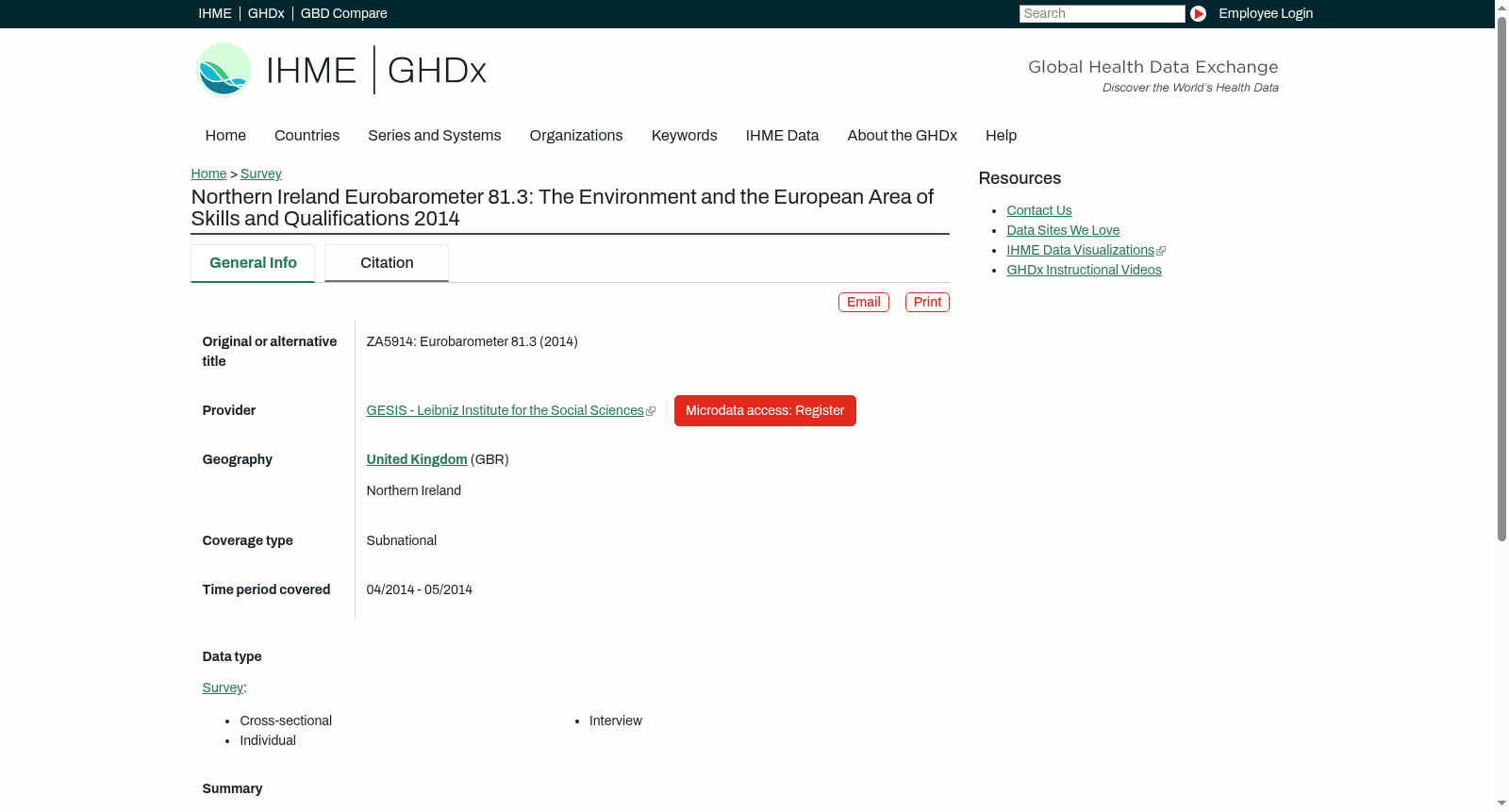The width and height of the screenshot is (1509, 812).
Task: Click 'Interview' list item
Action: [616, 721]
